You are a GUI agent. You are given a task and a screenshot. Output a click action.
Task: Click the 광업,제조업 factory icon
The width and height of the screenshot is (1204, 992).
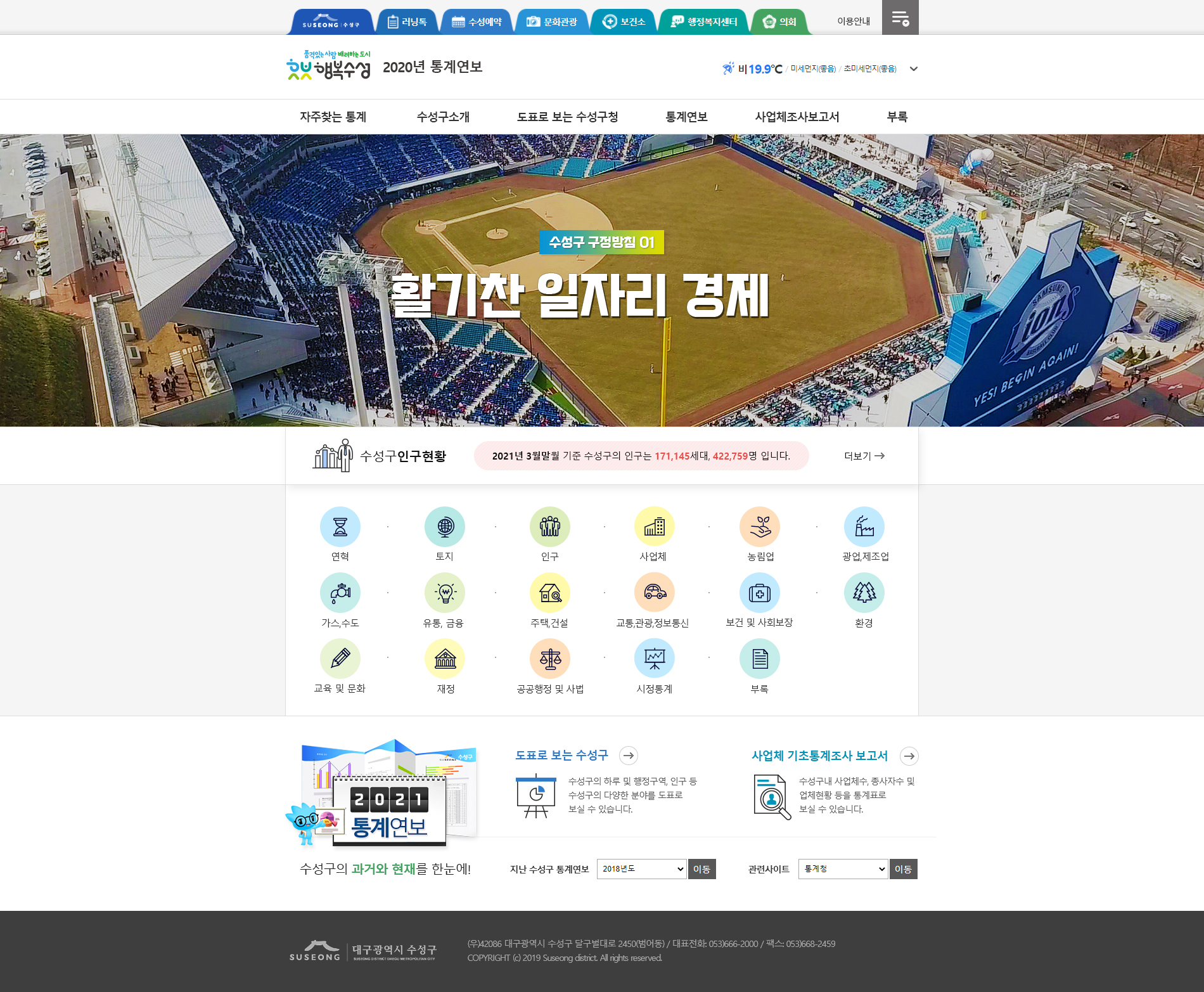tap(864, 527)
